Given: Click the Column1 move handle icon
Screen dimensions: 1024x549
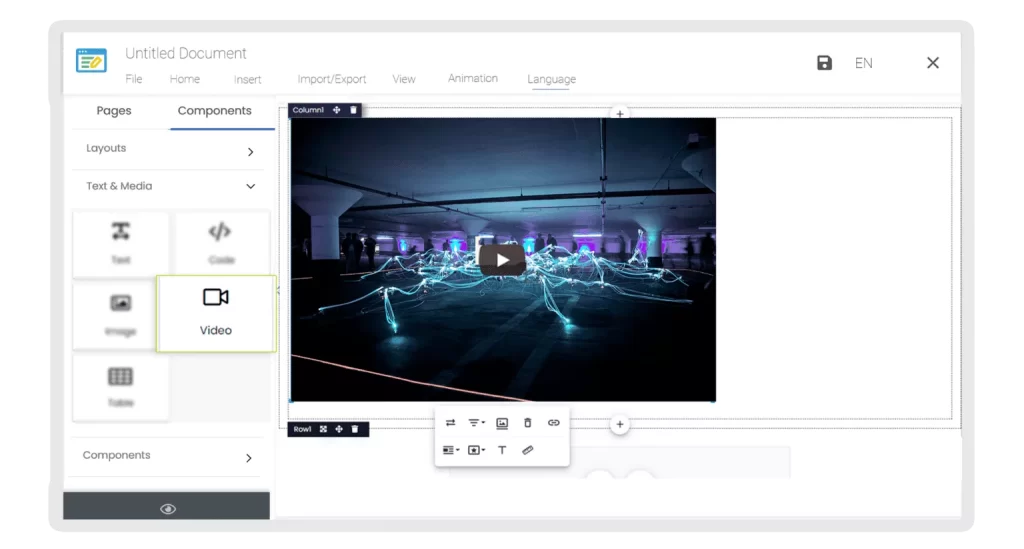Looking at the screenshot, I should tap(336, 110).
